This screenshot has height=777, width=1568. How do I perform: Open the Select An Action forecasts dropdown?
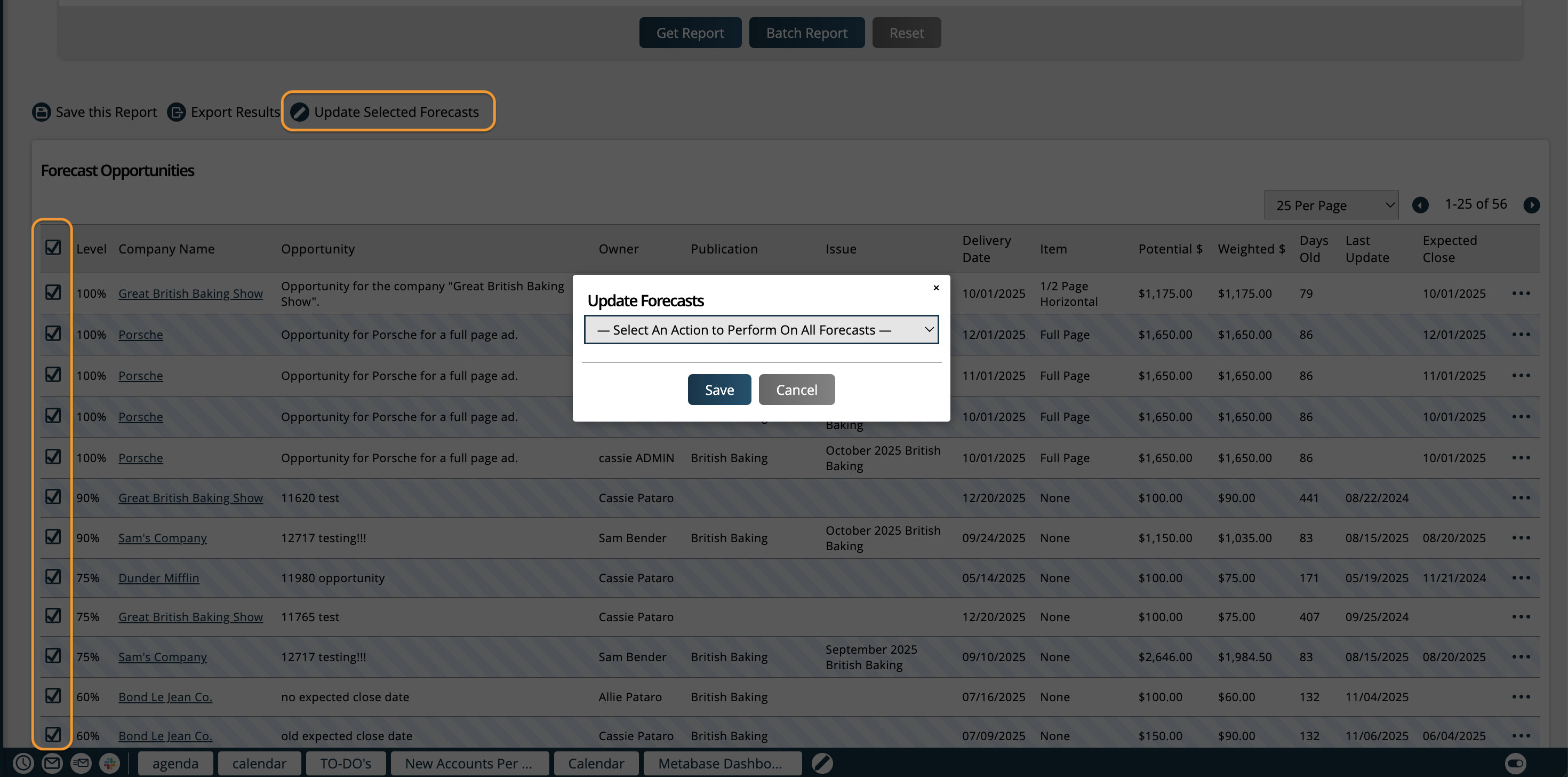pyautogui.click(x=761, y=329)
